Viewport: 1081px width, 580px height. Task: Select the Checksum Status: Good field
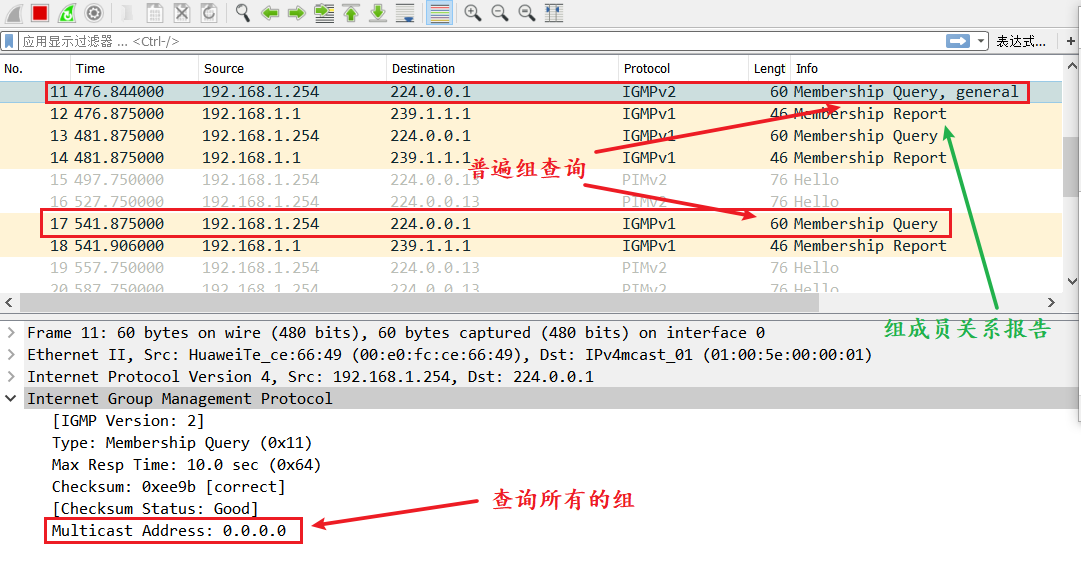(x=154, y=509)
